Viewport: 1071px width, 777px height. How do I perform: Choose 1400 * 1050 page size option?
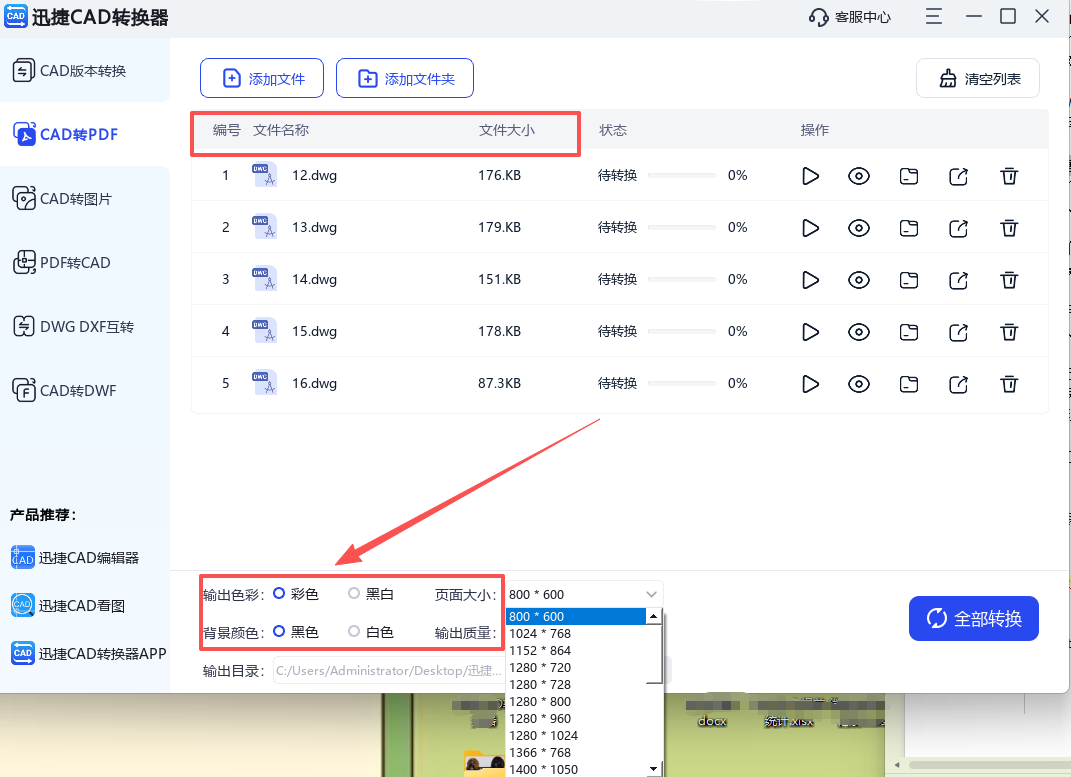coord(576,769)
